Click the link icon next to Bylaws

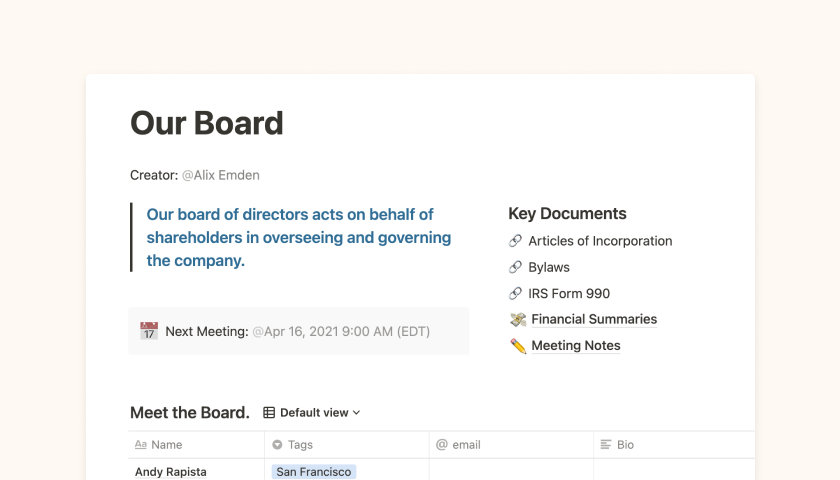(516, 267)
